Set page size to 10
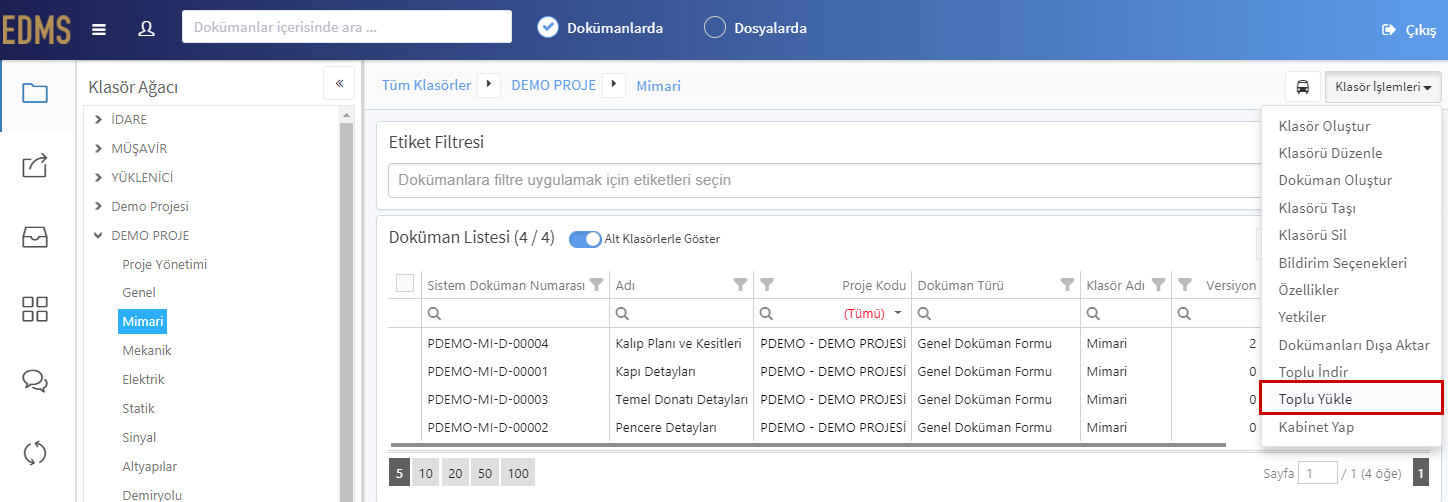1448x502 pixels. [424, 473]
